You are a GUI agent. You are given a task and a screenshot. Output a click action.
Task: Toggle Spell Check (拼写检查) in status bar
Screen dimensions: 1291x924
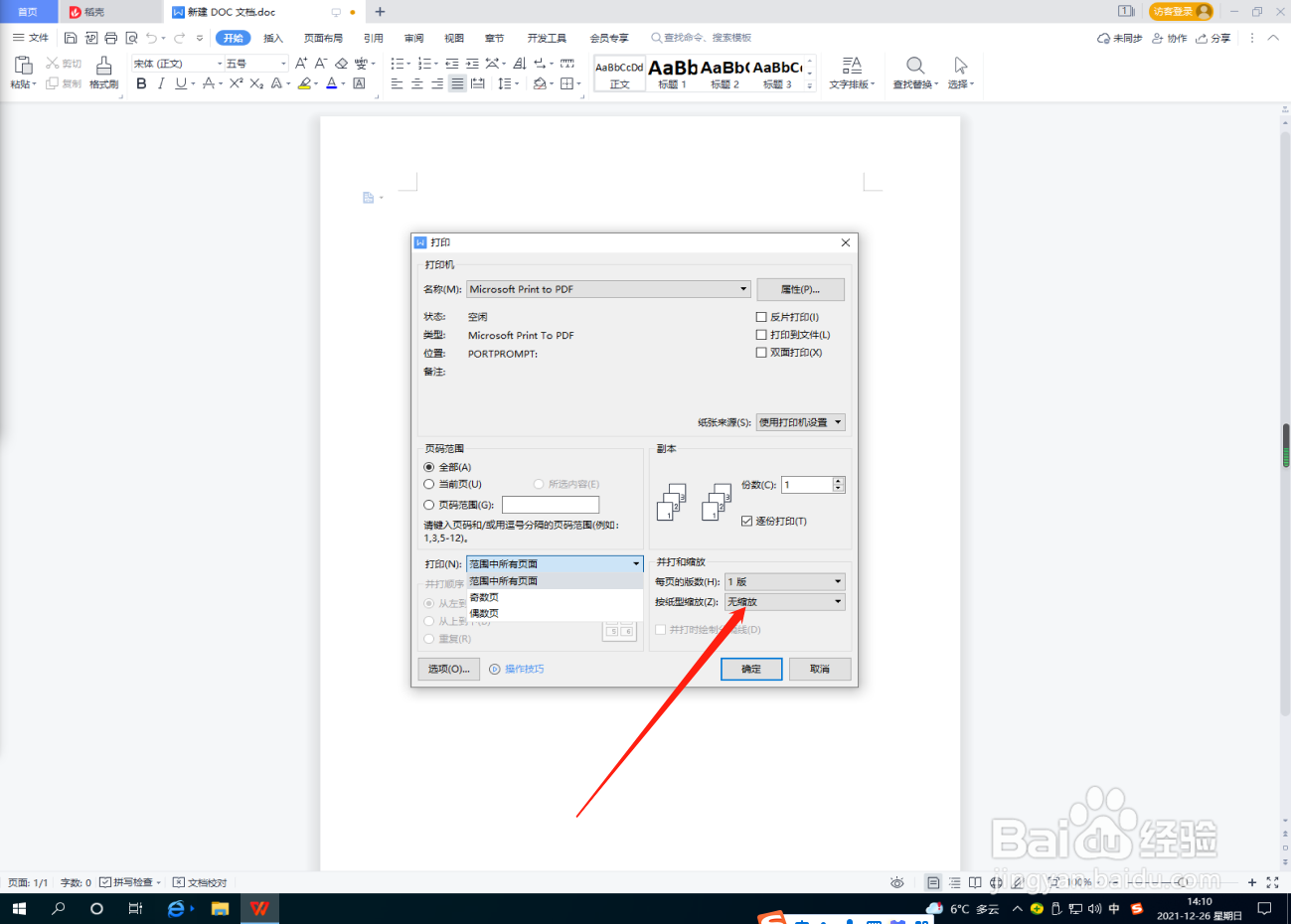pyautogui.click(x=130, y=882)
